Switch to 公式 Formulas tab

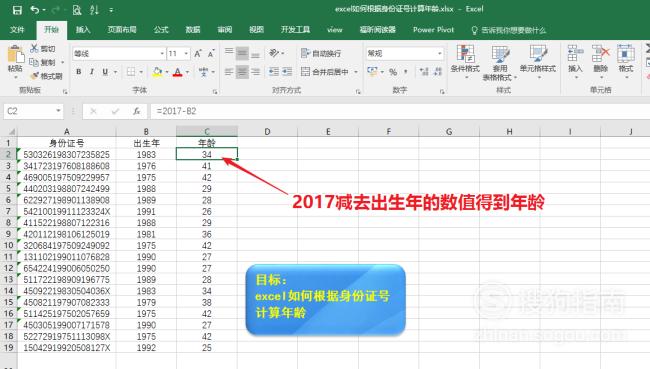click(161, 30)
